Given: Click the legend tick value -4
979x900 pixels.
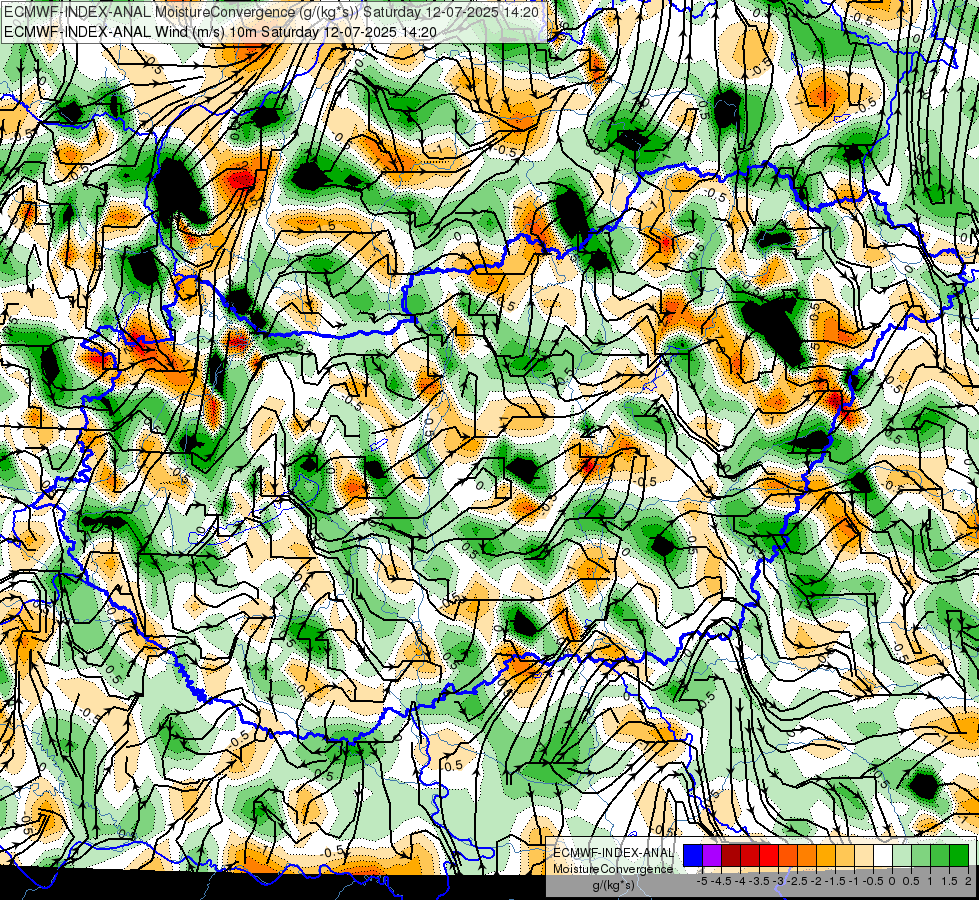Looking at the screenshot, I should pos(740,881).
